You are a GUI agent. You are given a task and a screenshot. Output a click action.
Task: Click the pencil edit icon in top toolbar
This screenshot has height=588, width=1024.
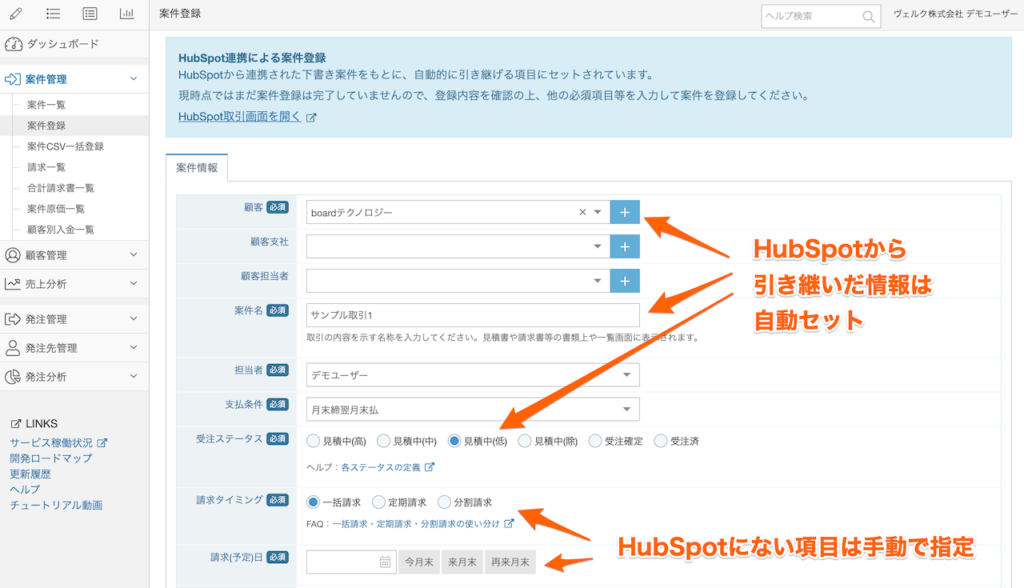pyautogui.click(x=16, y=13)
